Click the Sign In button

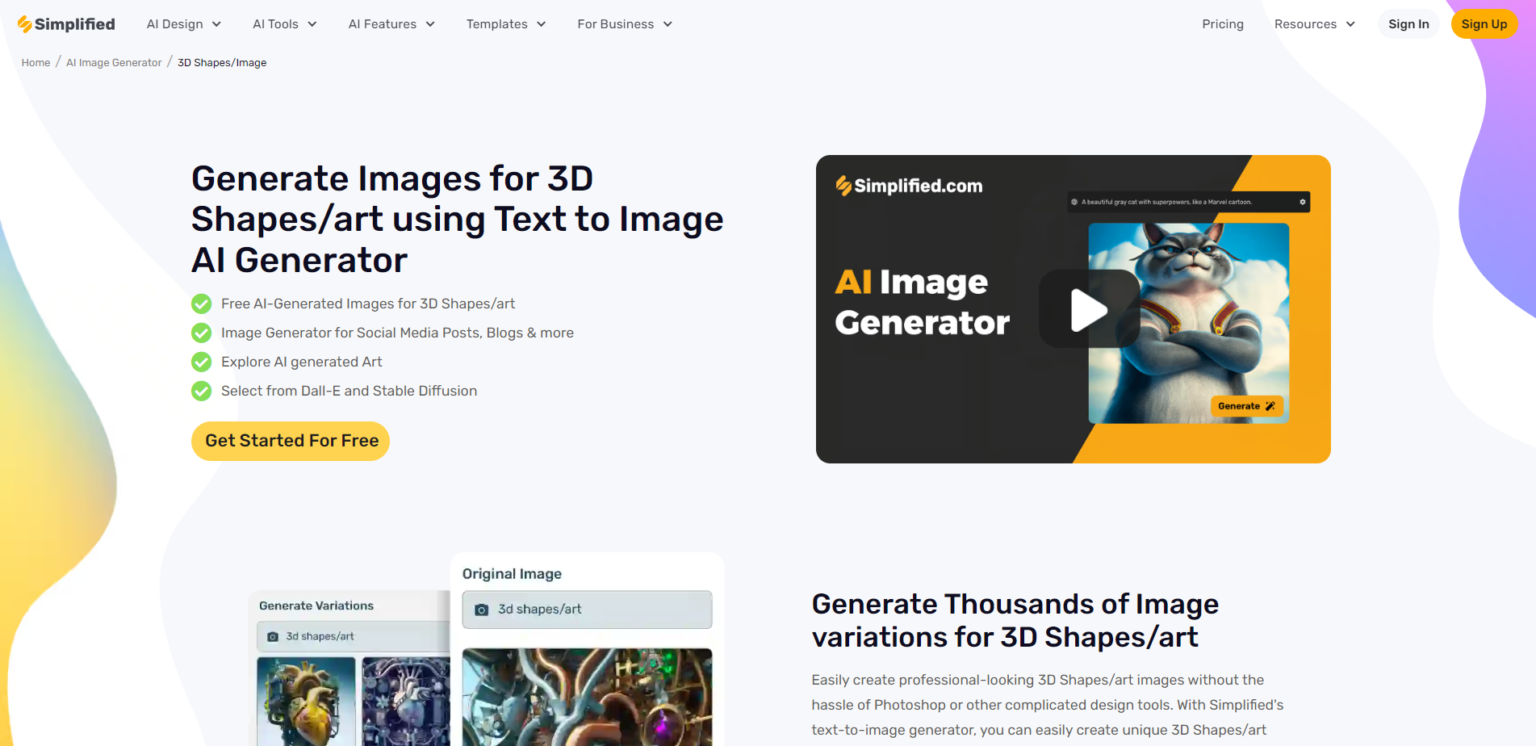pos(1408,24)
